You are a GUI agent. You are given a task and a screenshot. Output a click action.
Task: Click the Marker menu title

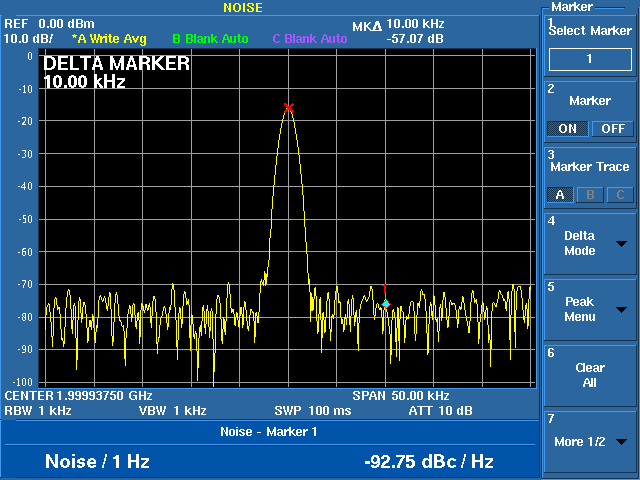[572, 7]
